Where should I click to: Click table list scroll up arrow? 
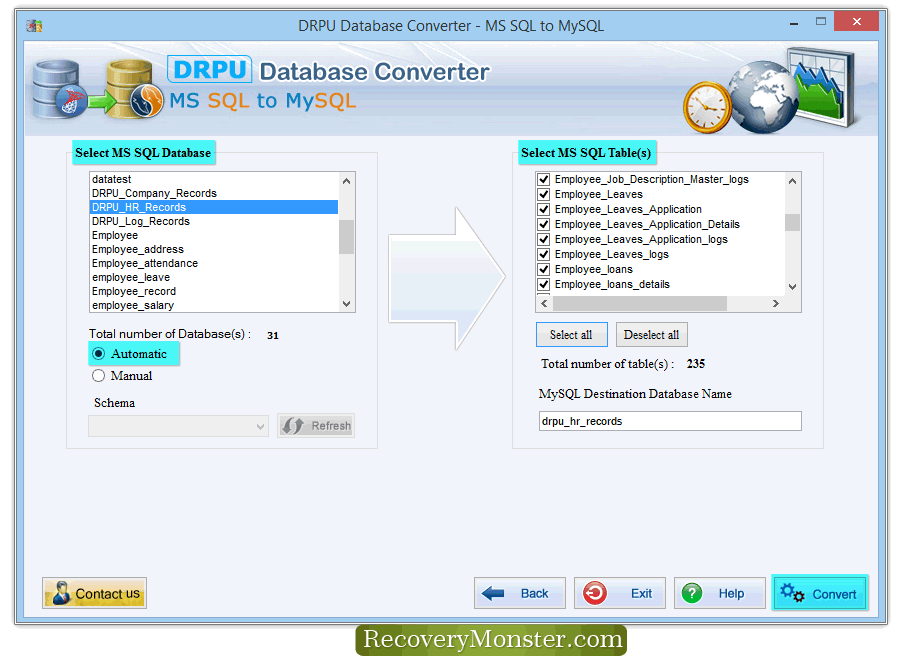coord(793,181)
